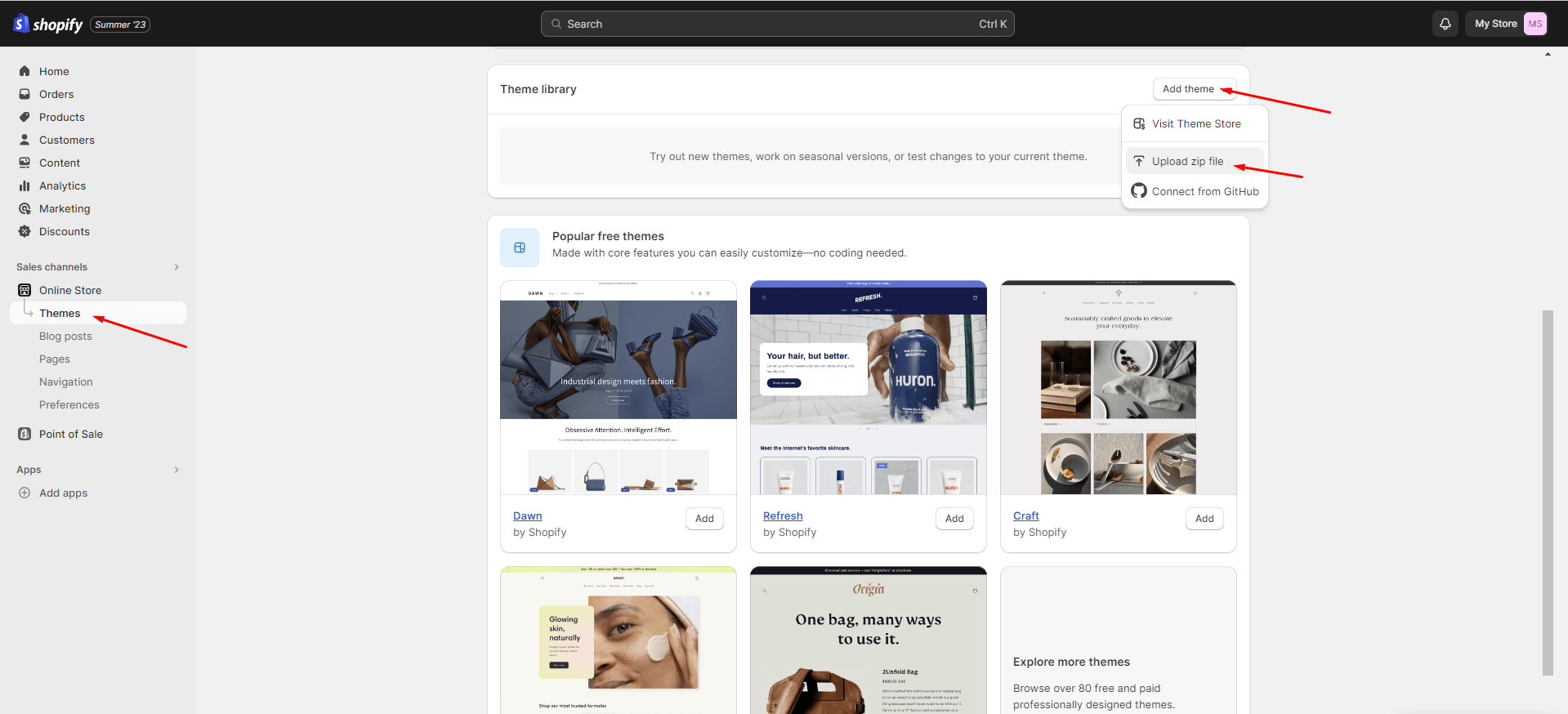Click the search magnifier icon
This screenshot has height=714, width=1568.
(556, 24)
